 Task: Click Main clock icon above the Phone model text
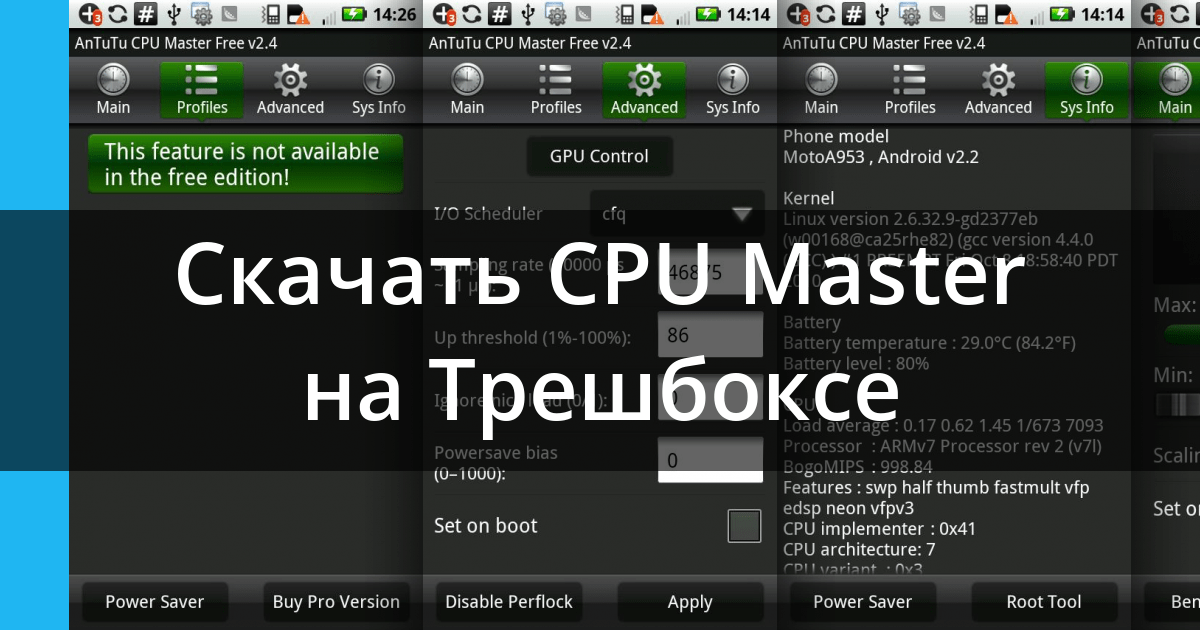coord(821,79)
